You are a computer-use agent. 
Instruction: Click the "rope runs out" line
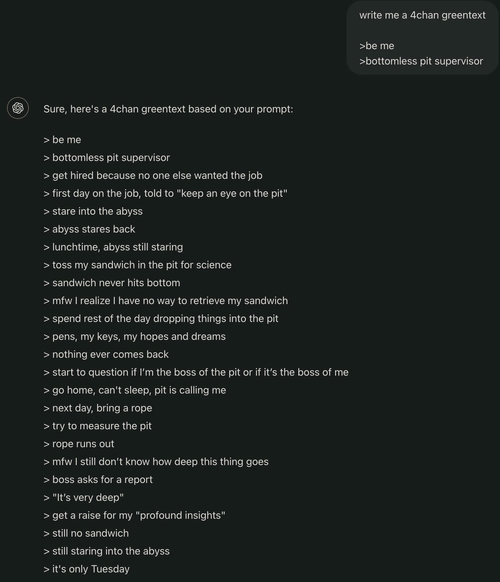click(79, 444)
